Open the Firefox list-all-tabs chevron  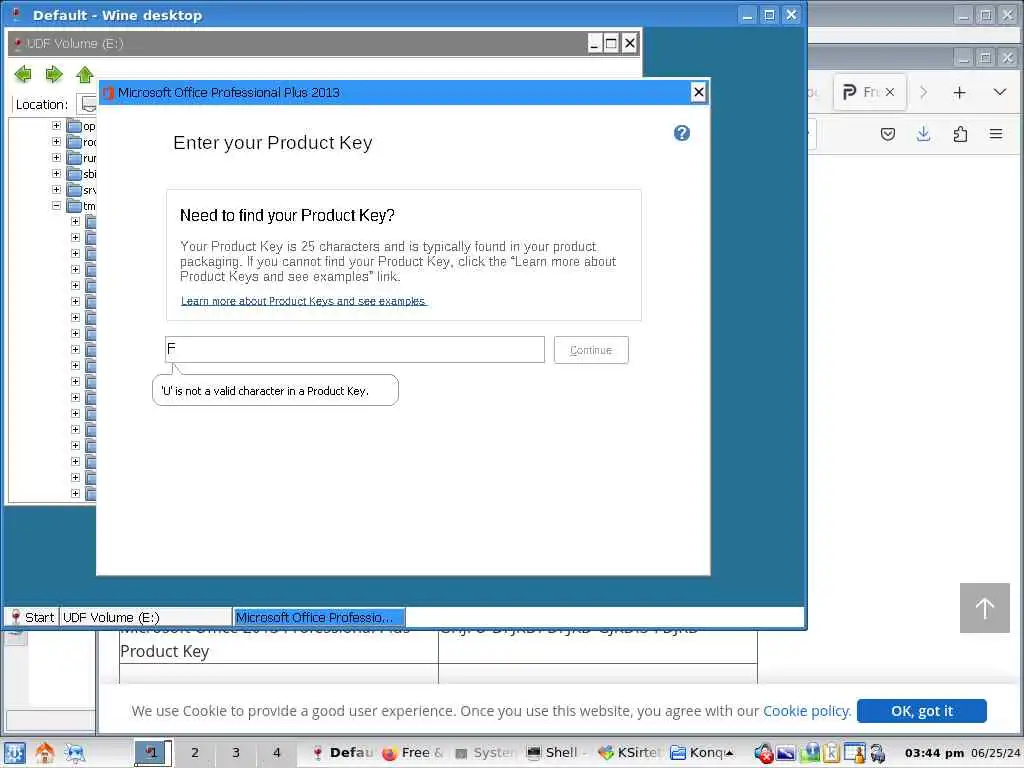999,92
